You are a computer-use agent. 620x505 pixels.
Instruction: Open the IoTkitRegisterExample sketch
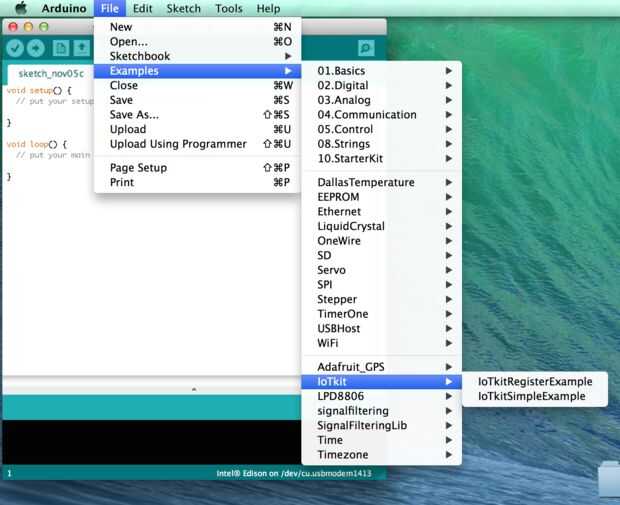click(535, 382)
